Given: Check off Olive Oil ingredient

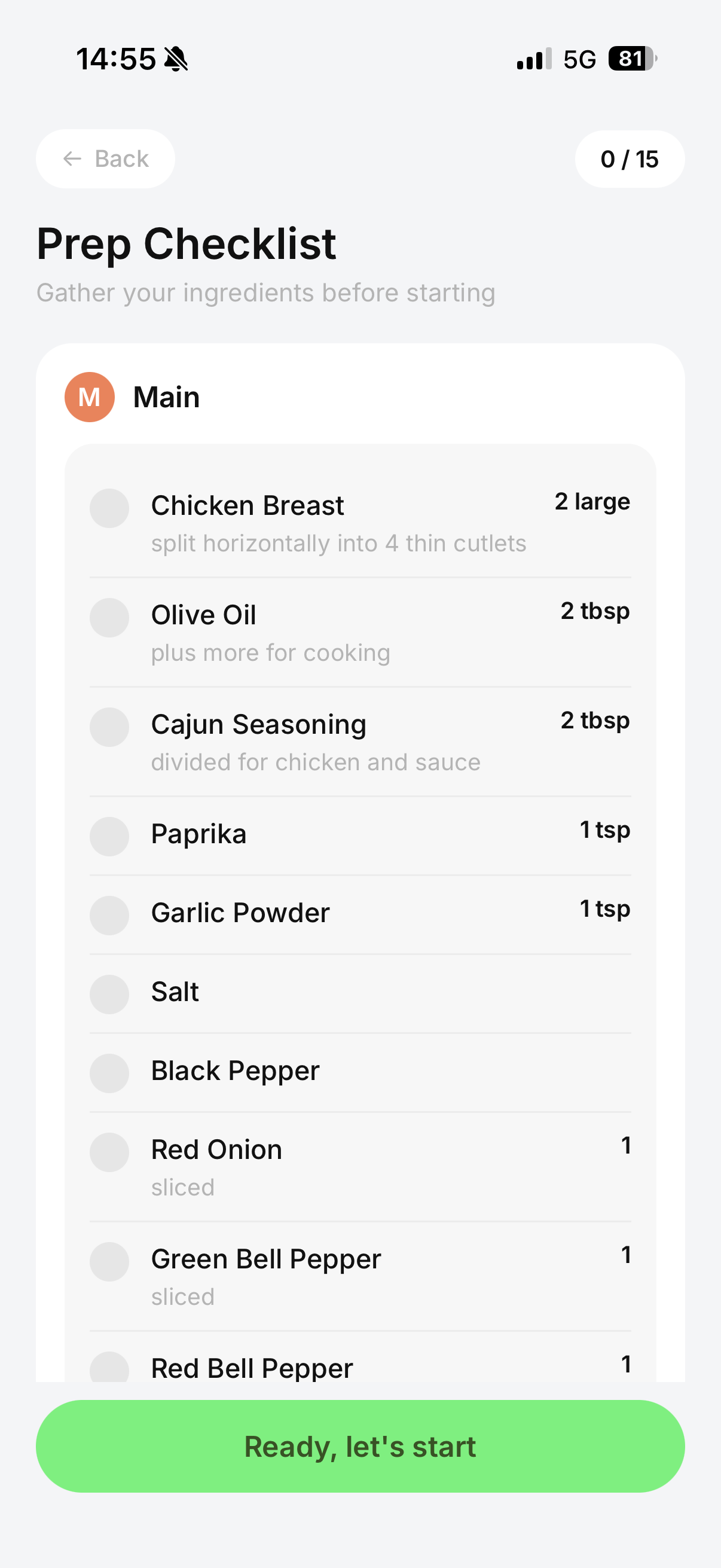Looking at the screenshot, I should click(x=109, y=617).
